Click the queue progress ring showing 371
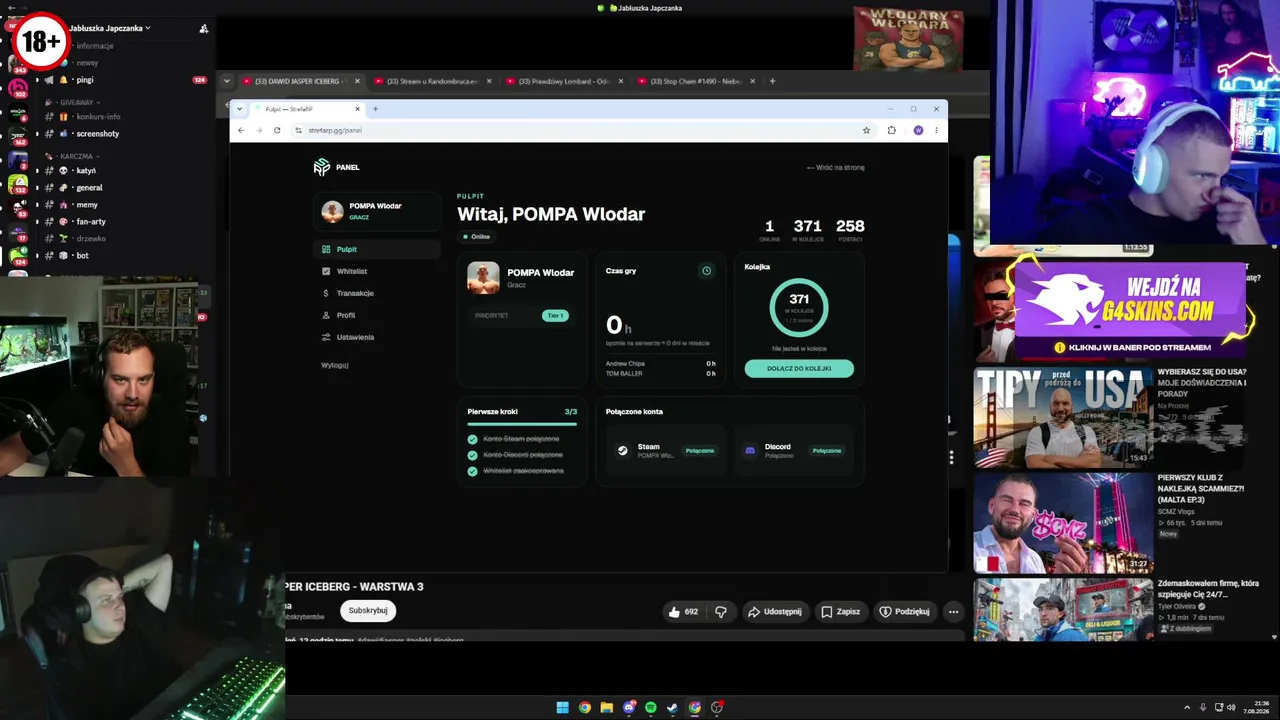The width and height of the screenshot is (1280, 720). coord(799,307)
